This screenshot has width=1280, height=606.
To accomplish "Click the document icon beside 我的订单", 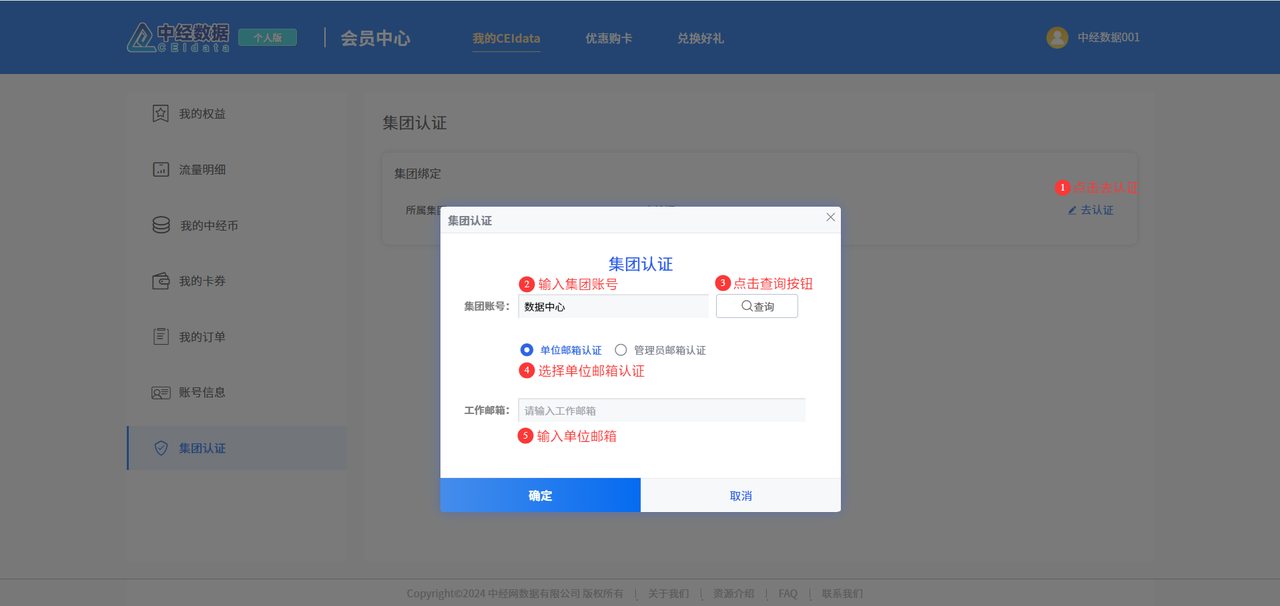I will 160,337.
